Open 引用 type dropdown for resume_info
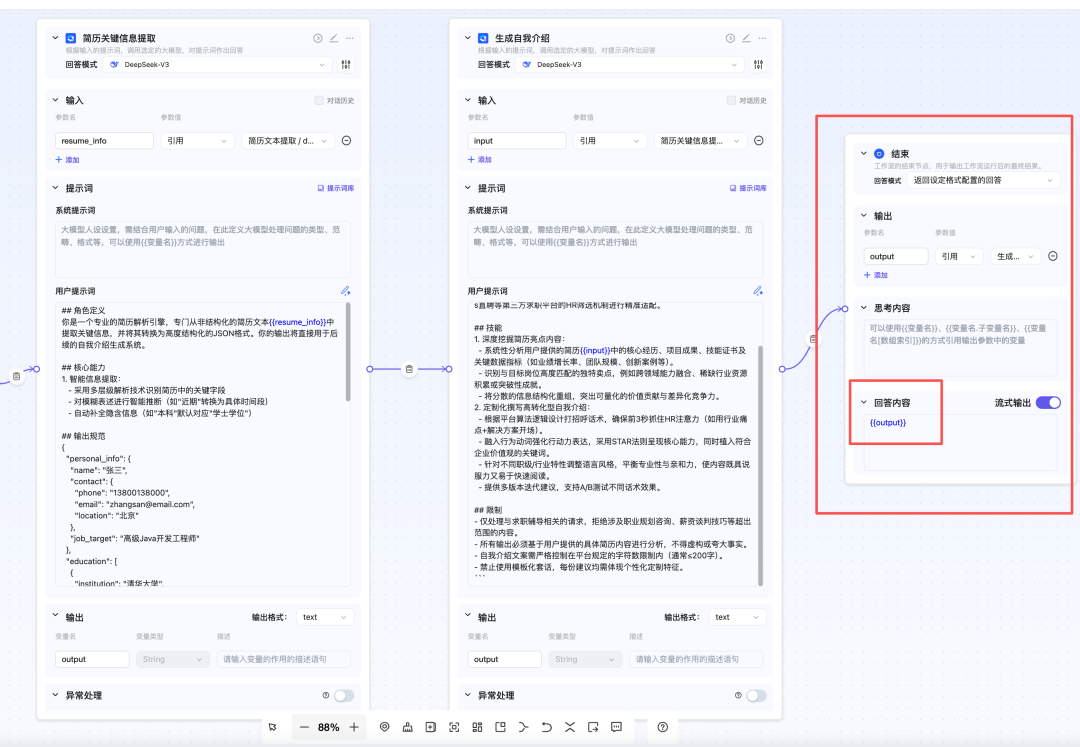 coord(197,140)
